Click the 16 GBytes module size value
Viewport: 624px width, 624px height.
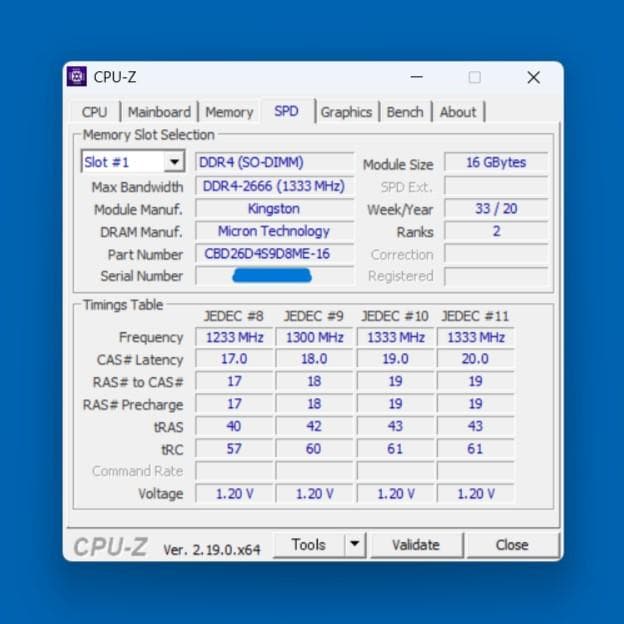tap(496, 162)
